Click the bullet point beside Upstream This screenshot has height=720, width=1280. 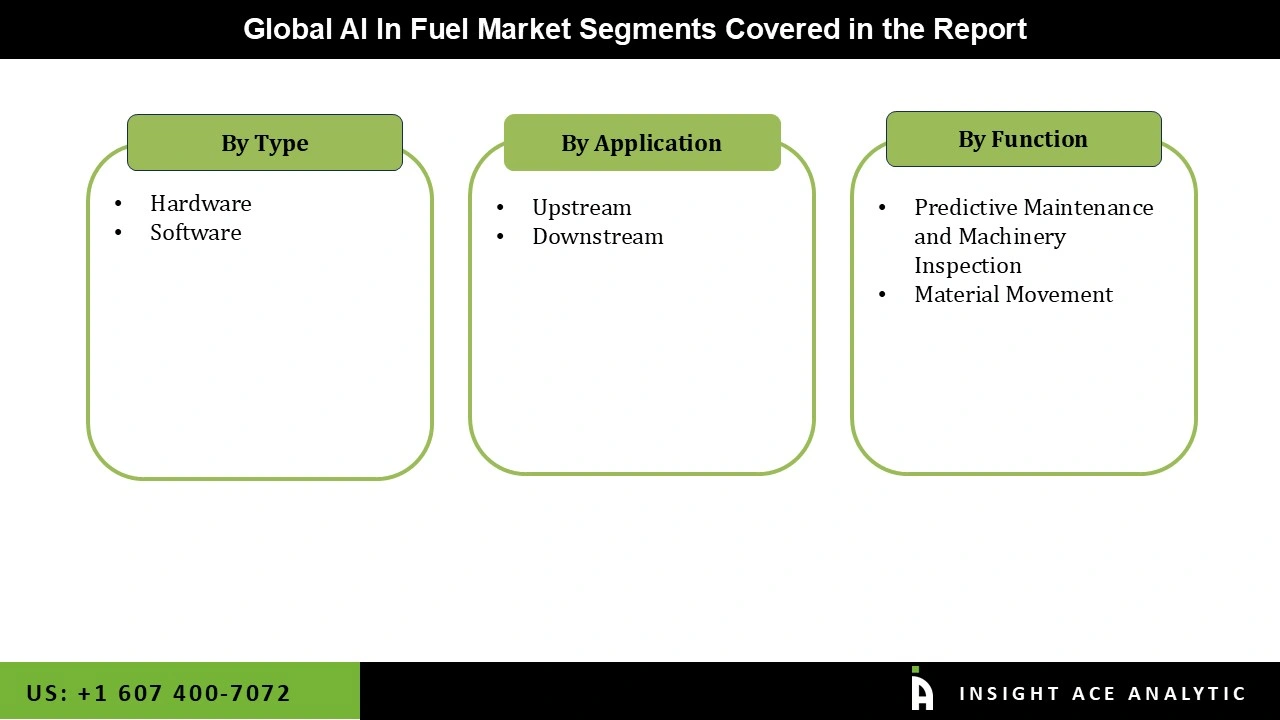tap(500, 207)
